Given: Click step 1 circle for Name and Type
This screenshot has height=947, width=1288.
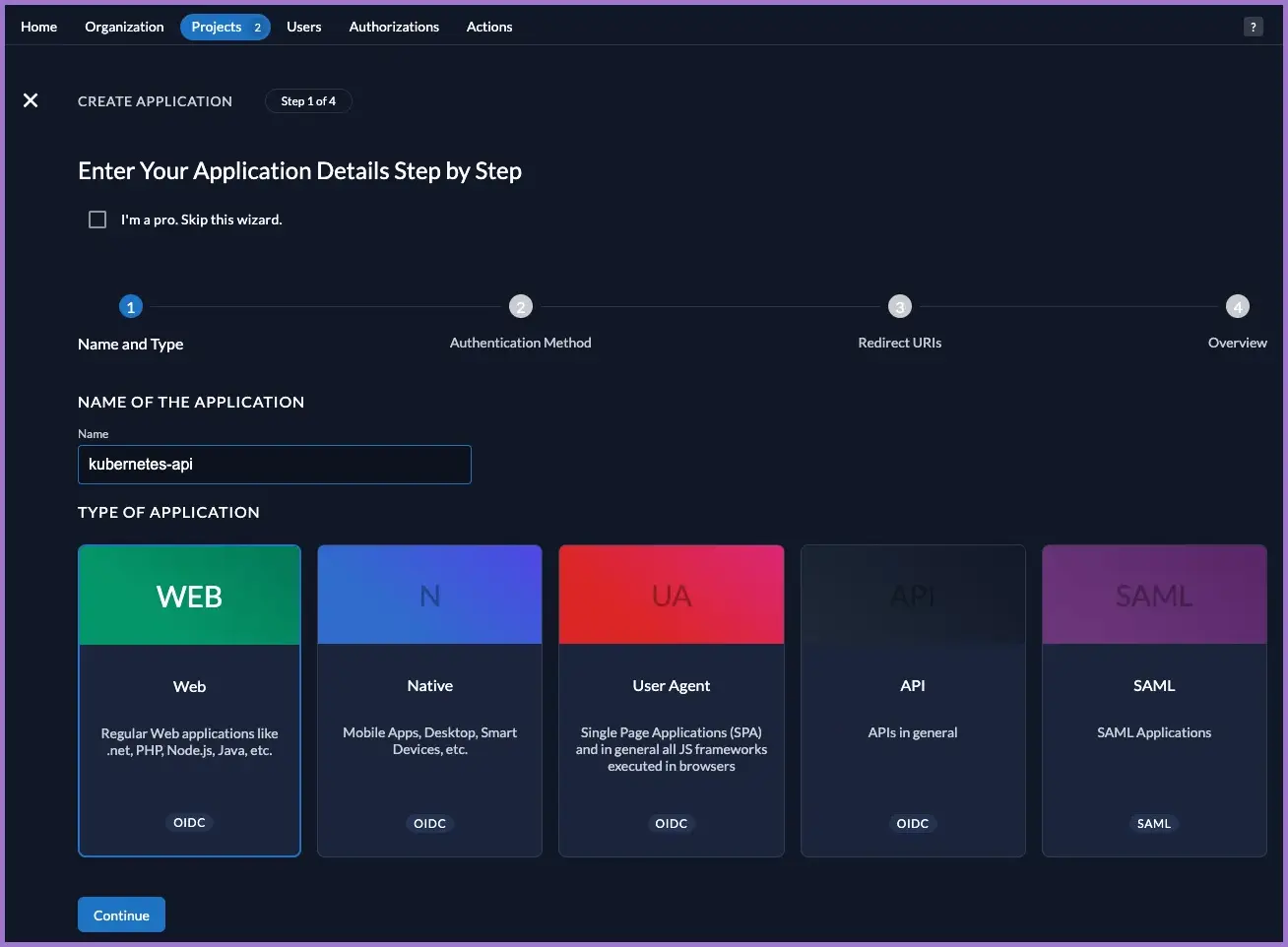Looking at the screenshot, I should 130,307.
